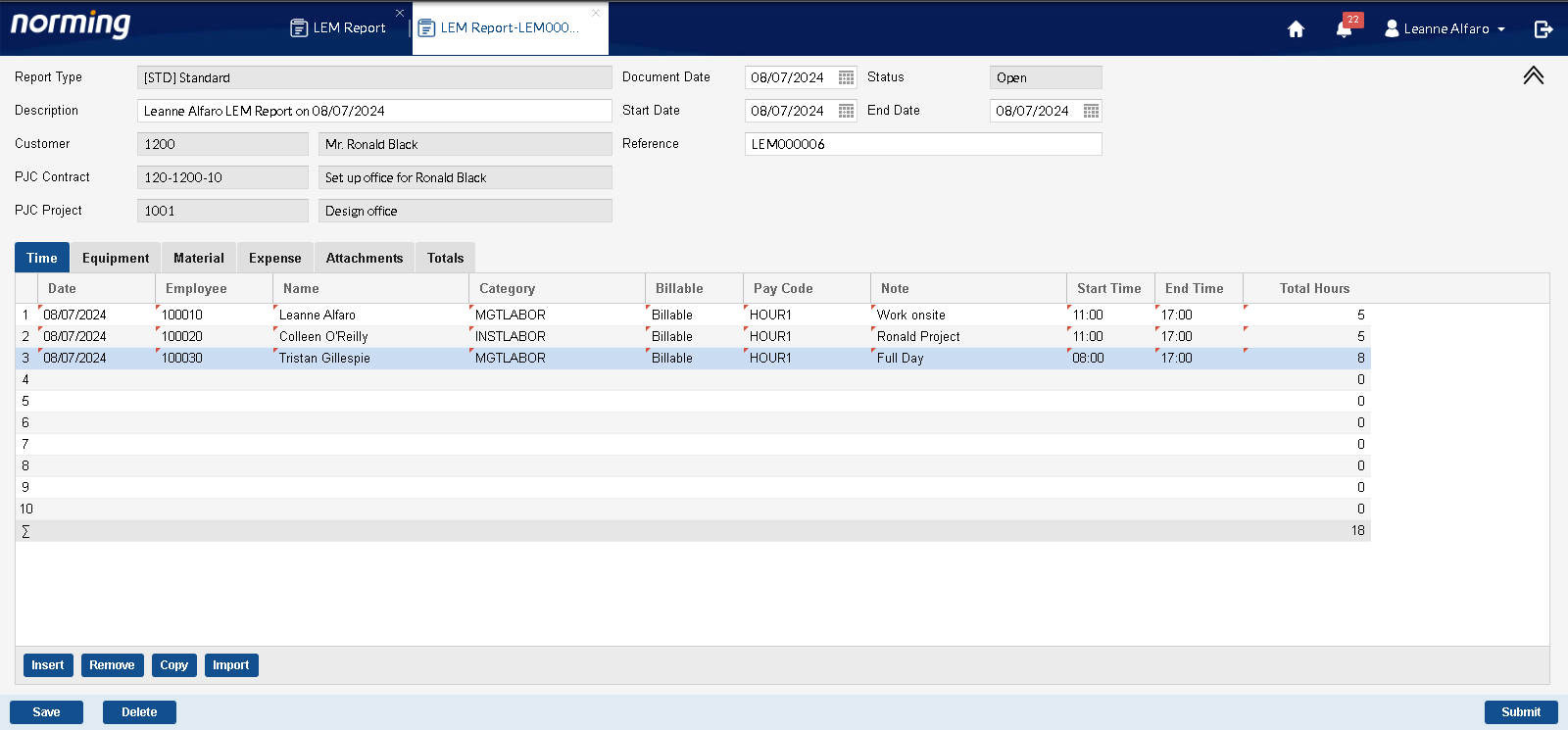
Task: Switch to the Material tab
Action: pos(199,258)
